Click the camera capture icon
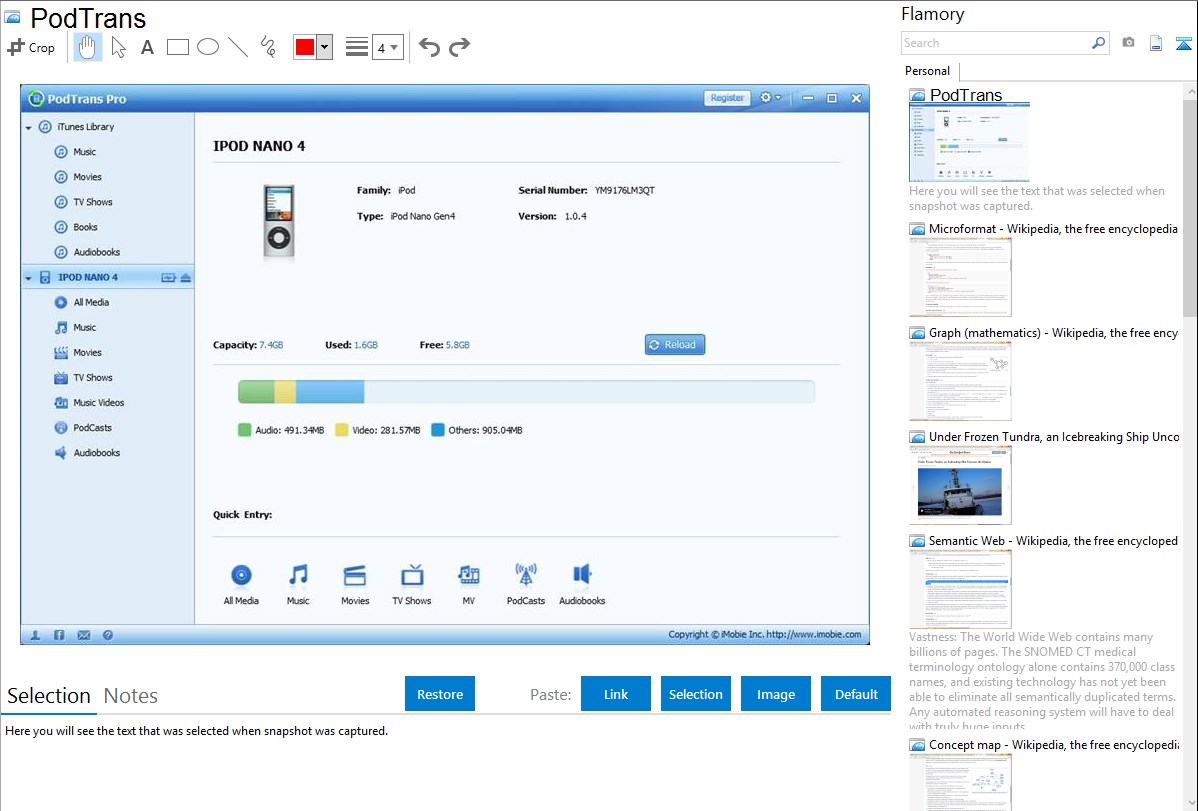Screen dimensions: 1198x811 coord(1128,43)
